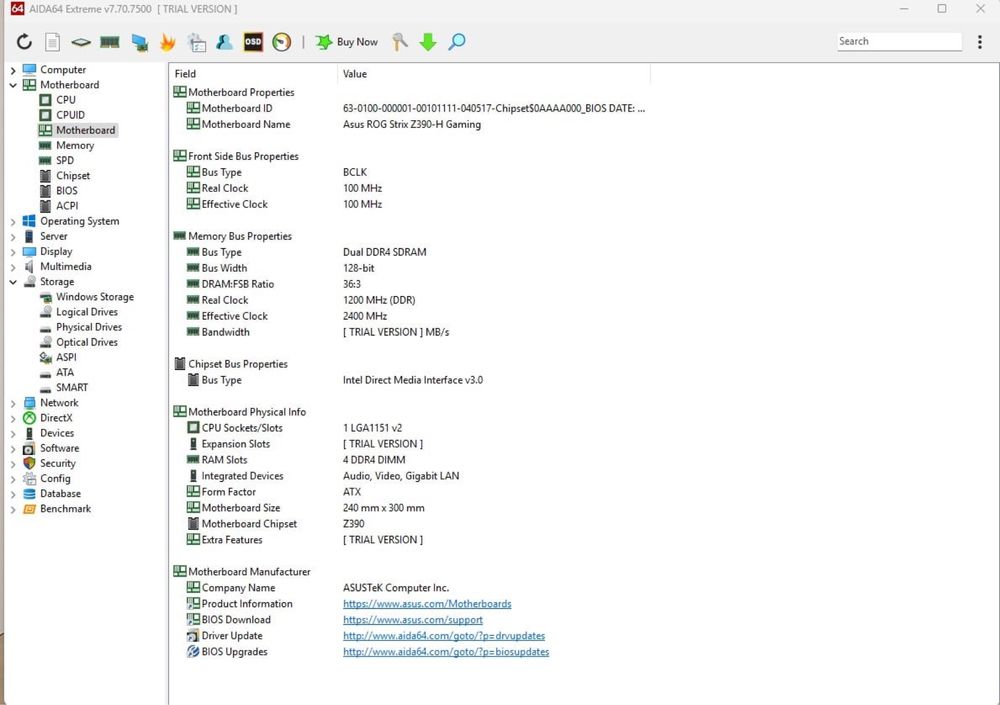Image resolution: width=1000 pixels, height=705 pixels.
Task: Expand the Network tree node
Action: tap(13, 403)
